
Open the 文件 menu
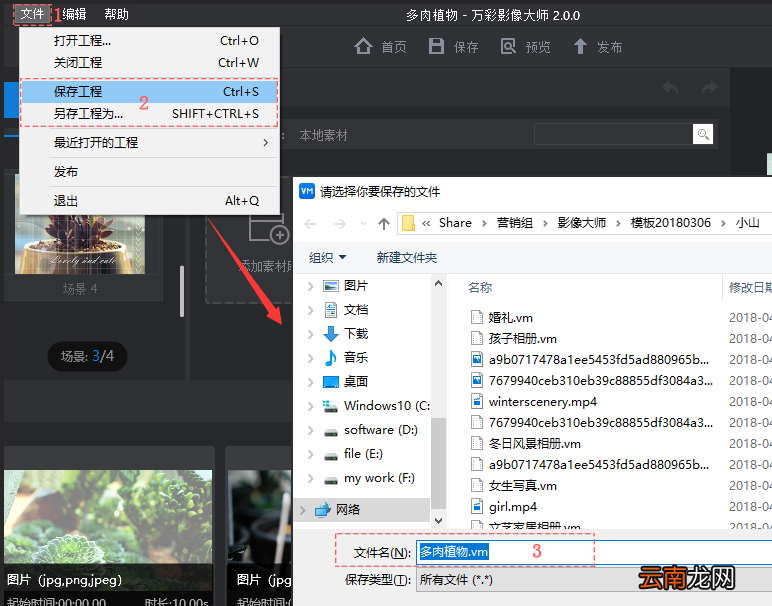pyautogui.click(x=32, y=14)
